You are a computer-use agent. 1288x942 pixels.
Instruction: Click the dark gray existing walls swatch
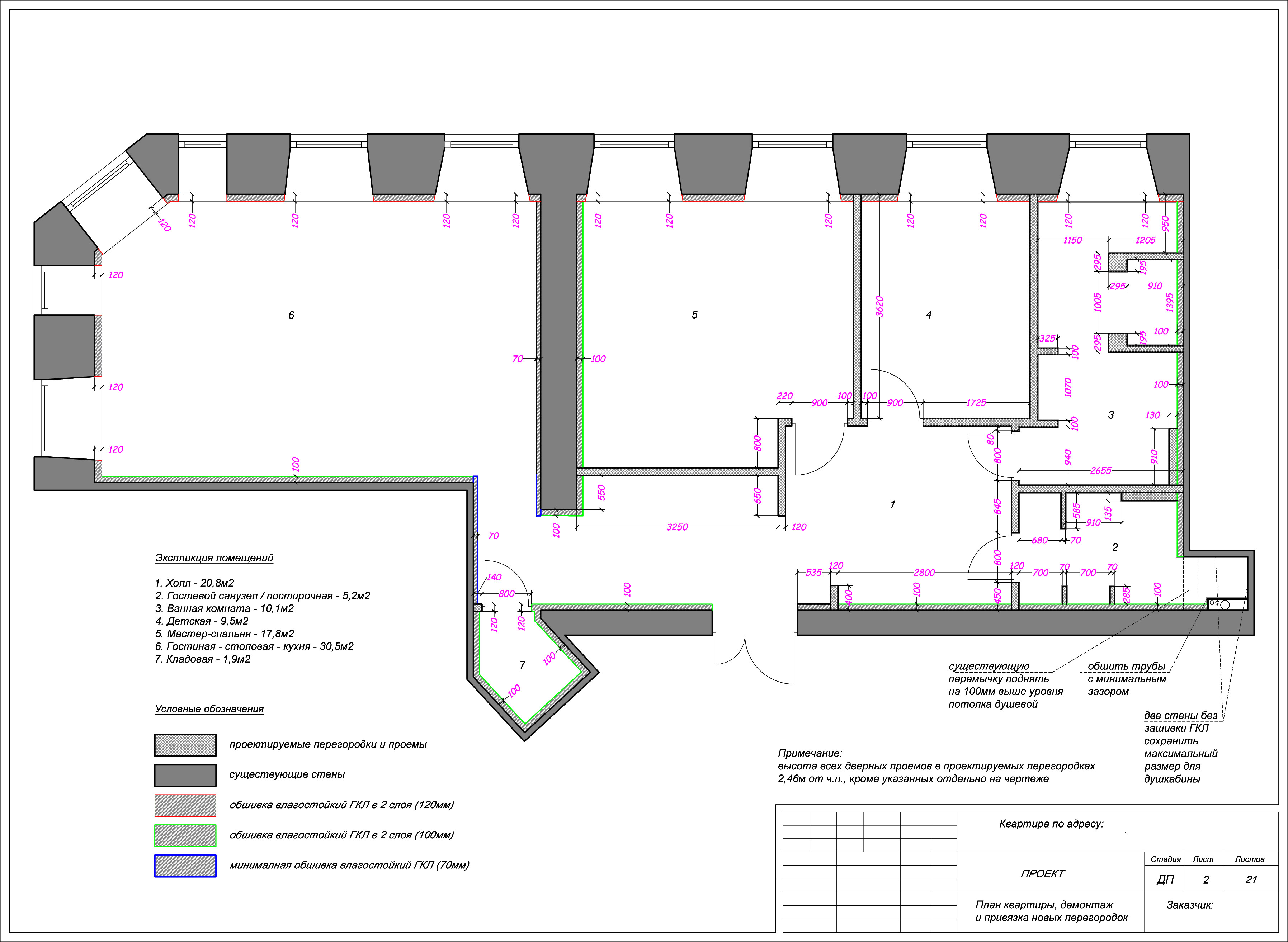pos(185,775)
